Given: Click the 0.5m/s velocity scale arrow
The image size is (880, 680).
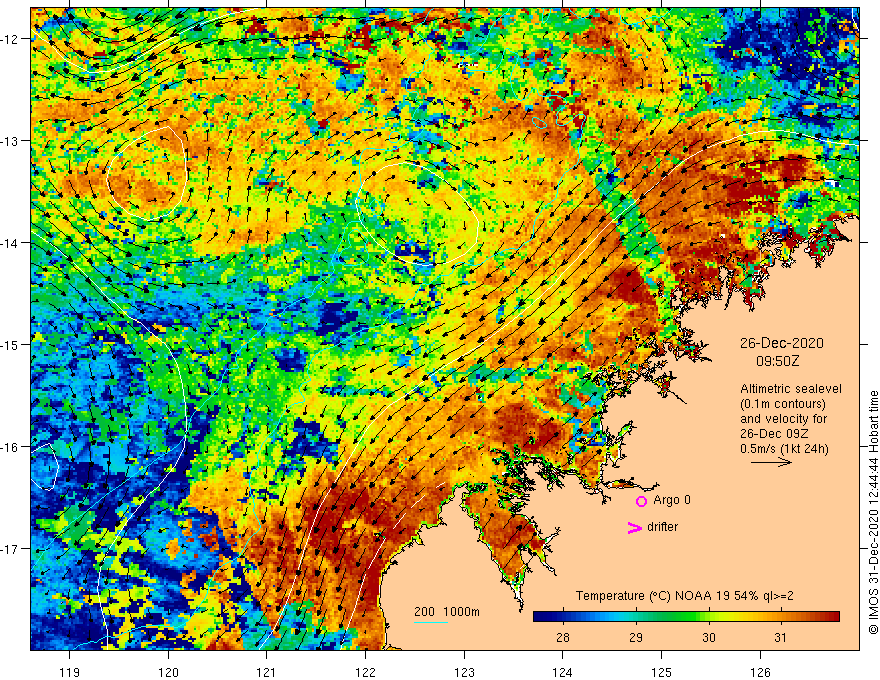Looking at the screenshot, I should point(771,462).
